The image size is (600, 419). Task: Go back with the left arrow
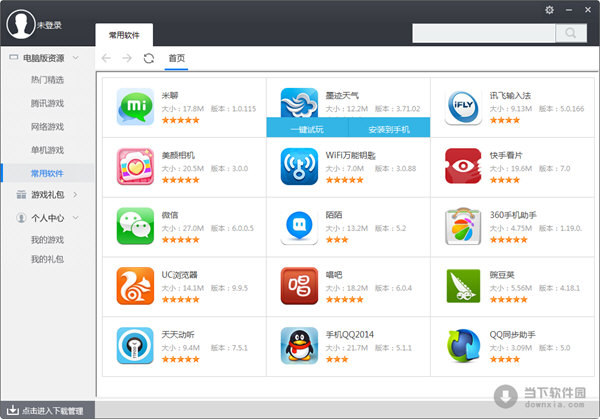tap(106, 58)
